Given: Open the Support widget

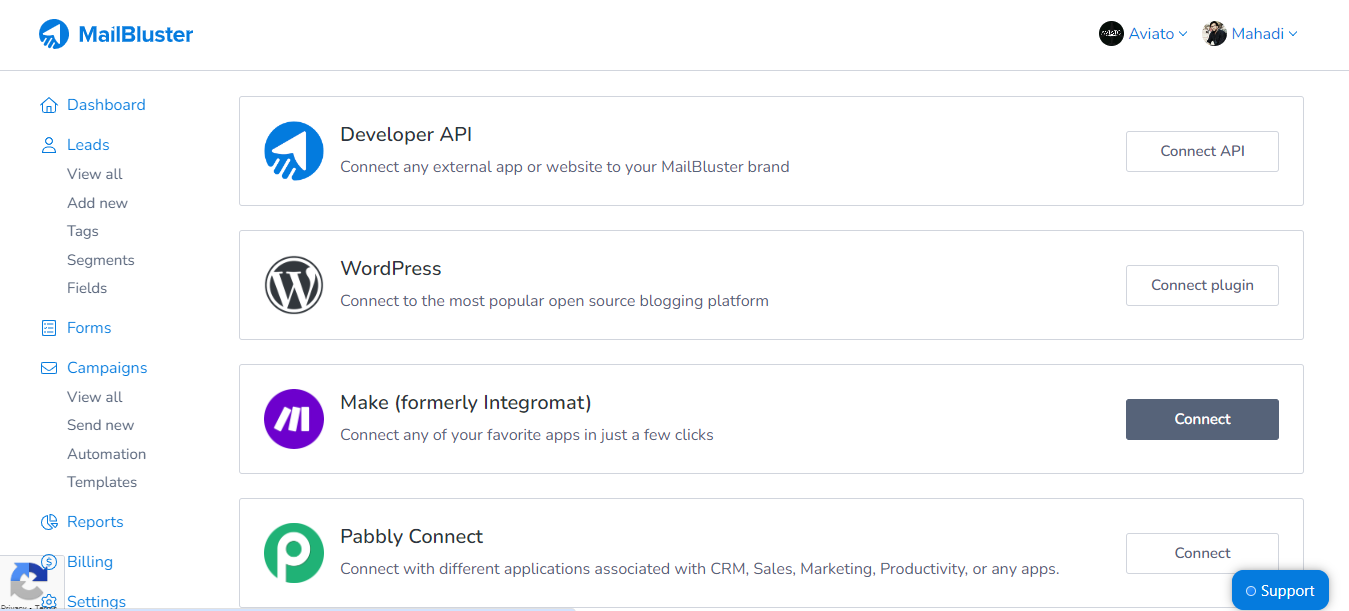Looking at the screenshot, I should click(x=1280, y=590).
